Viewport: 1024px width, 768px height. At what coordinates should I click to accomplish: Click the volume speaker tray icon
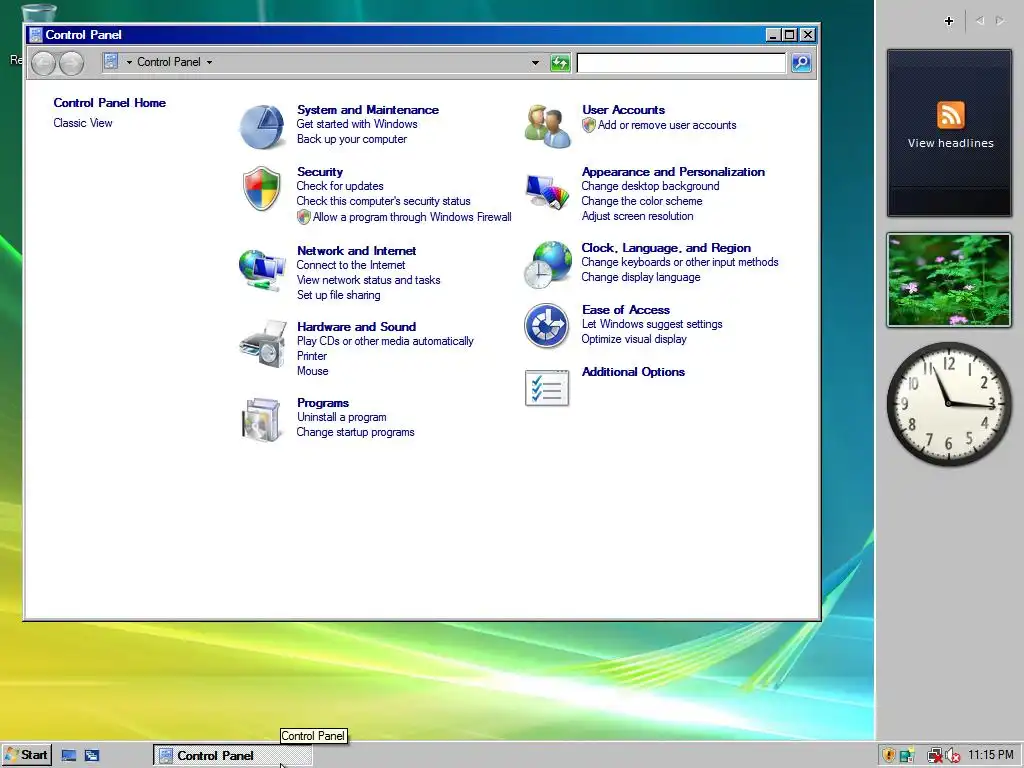click(x=952, y=756)
